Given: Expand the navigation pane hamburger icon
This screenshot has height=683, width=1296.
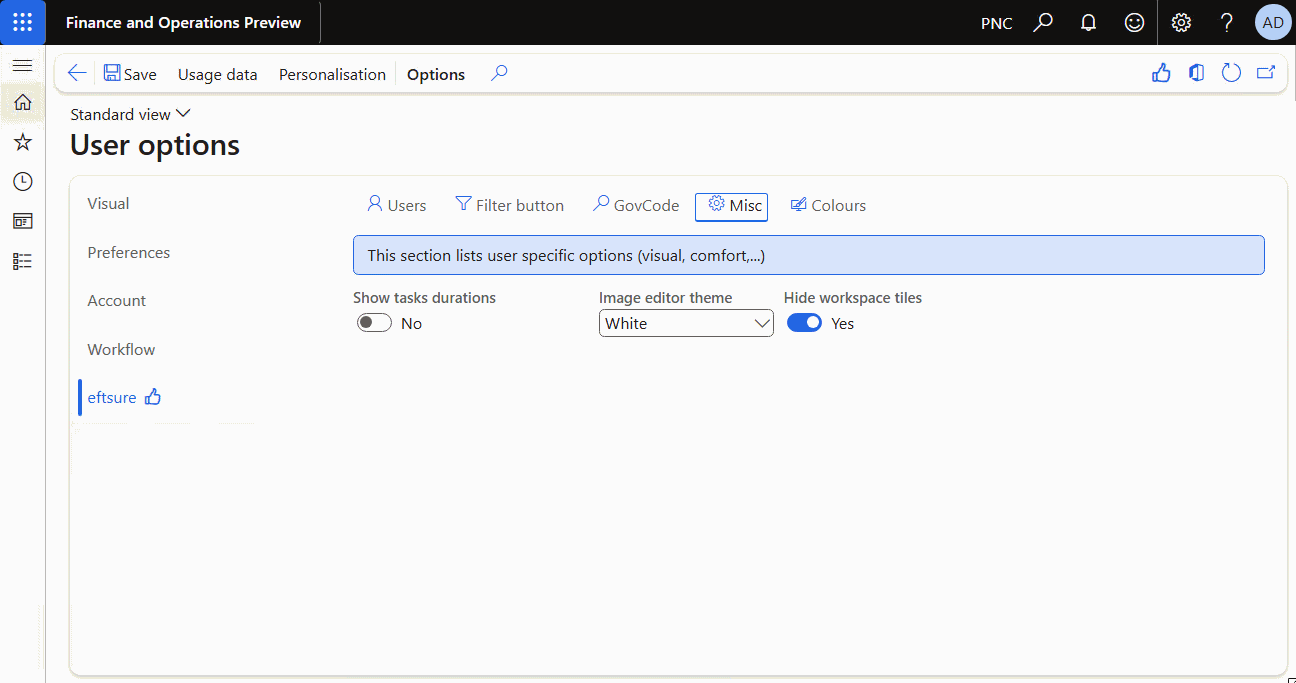Looking at the screenshot, I should [22, 66].
